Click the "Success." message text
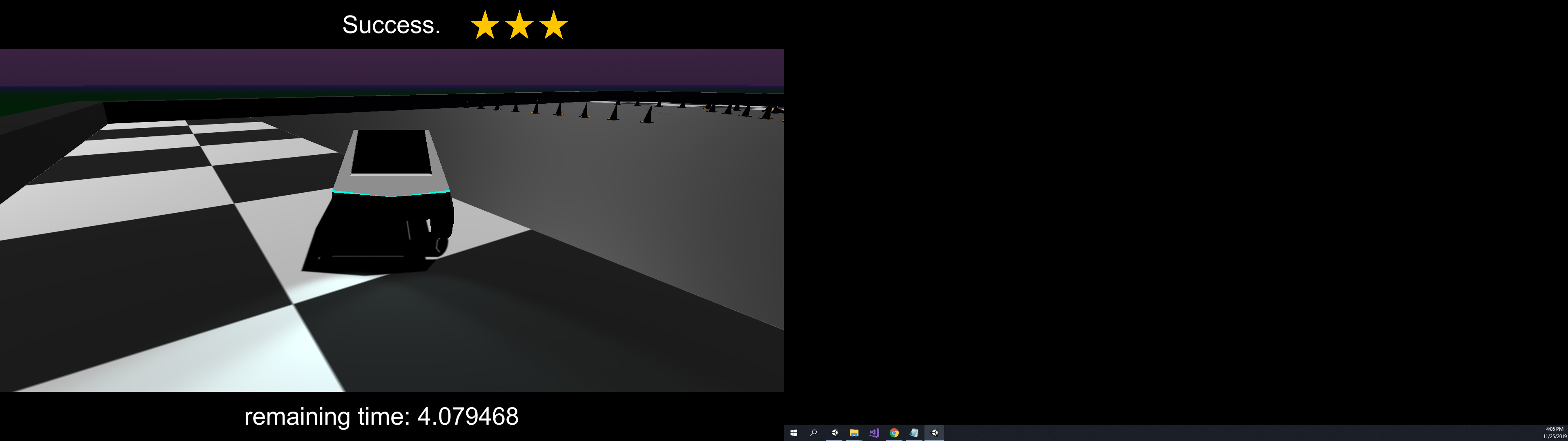Image resolution: width=1568 pixels, height=441 pixels. [392, 25]
